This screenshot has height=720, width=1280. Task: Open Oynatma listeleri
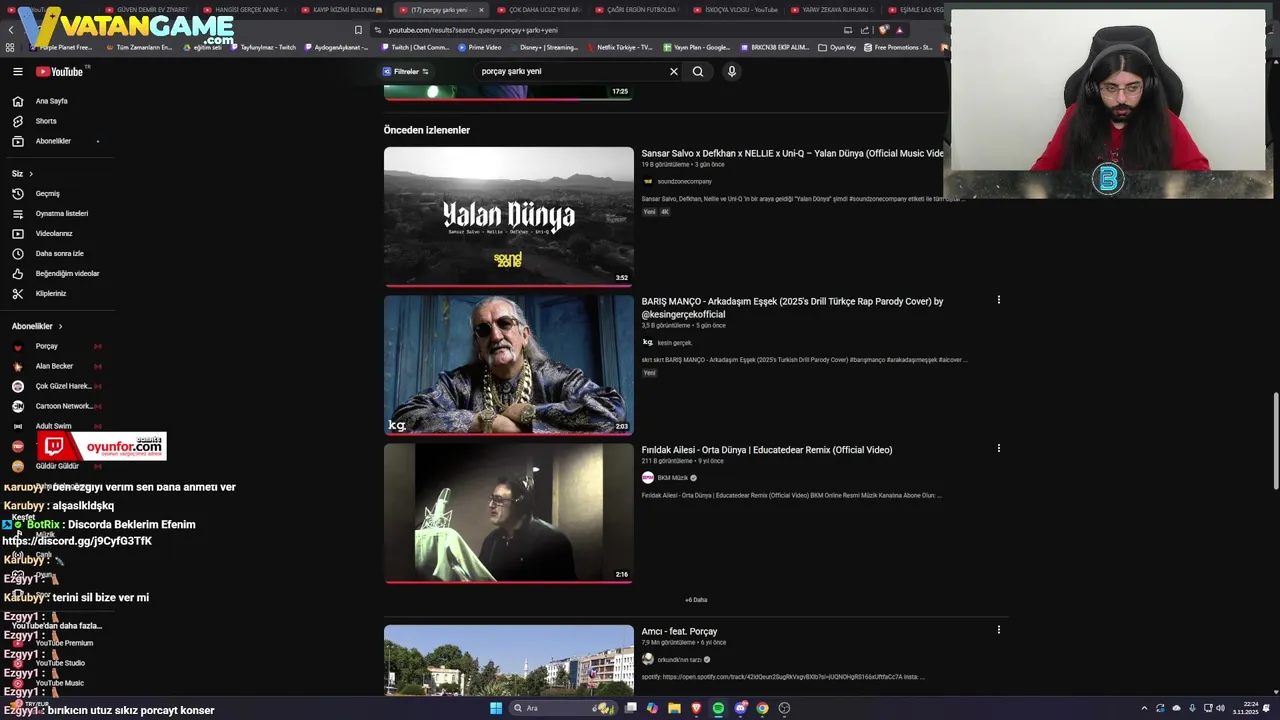point(62,213)
